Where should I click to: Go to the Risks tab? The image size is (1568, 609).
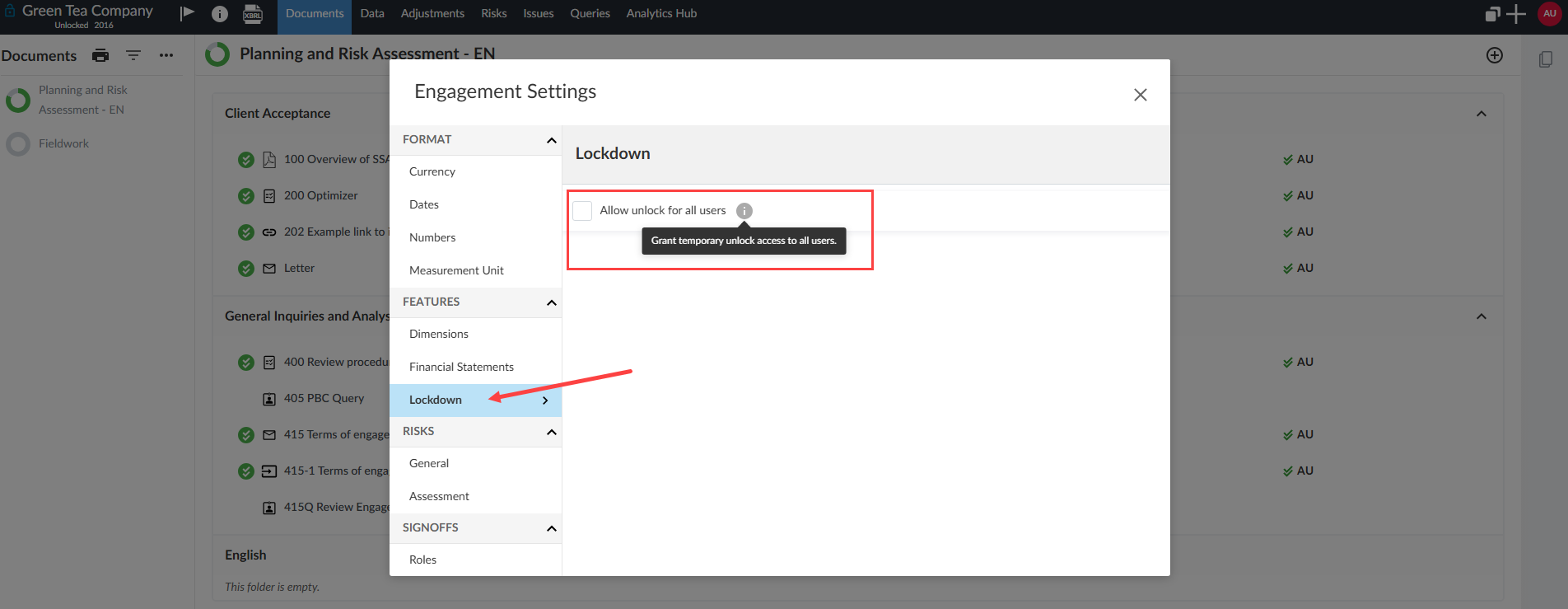point(494,14)
